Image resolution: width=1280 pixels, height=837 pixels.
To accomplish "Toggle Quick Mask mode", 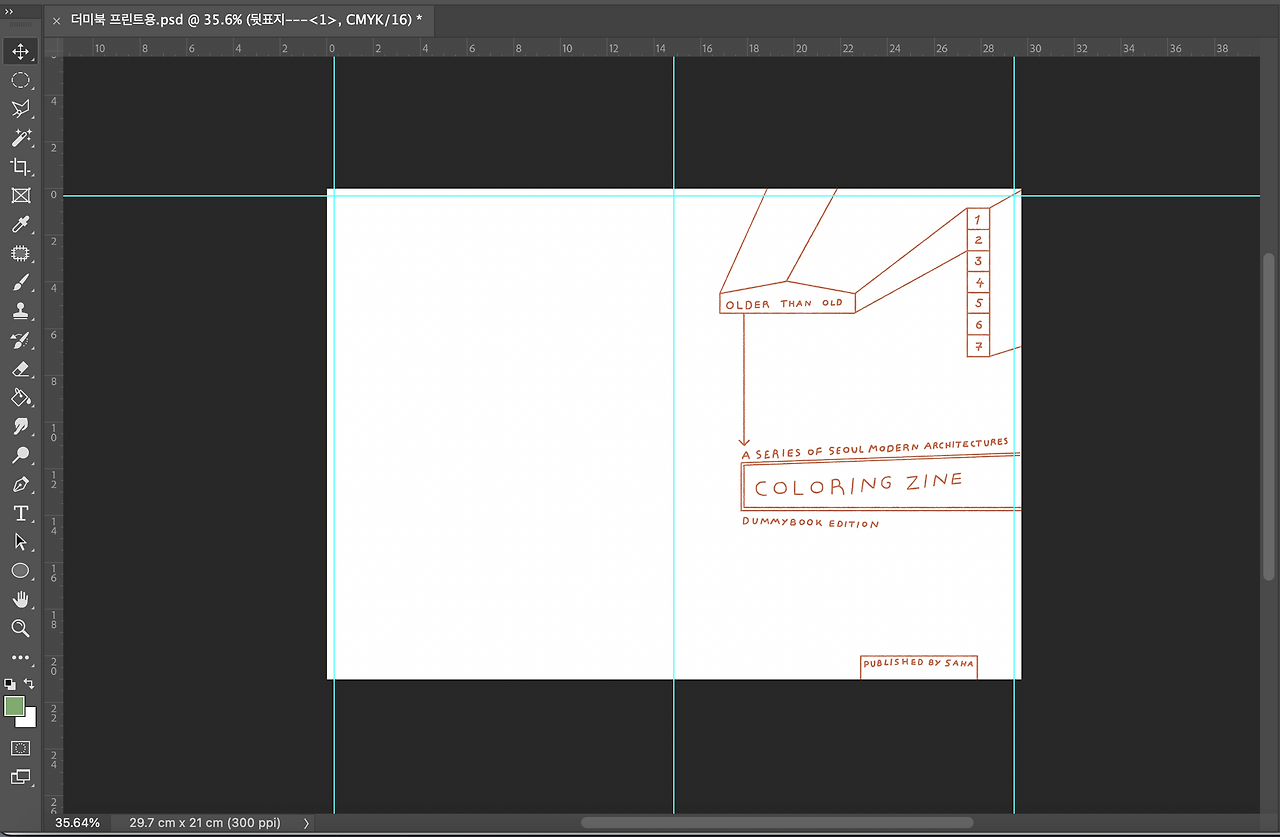I will pos(20,748).
